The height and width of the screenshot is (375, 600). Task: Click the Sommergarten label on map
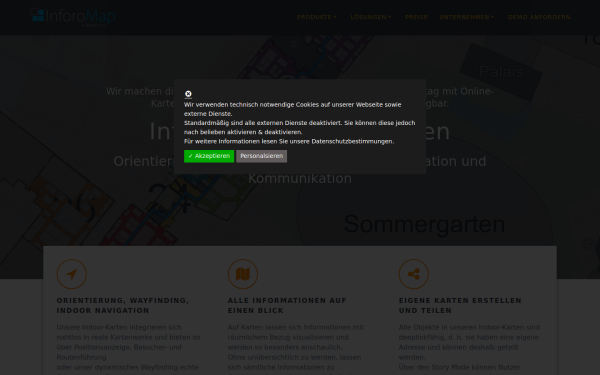click(x=424, y=224)
